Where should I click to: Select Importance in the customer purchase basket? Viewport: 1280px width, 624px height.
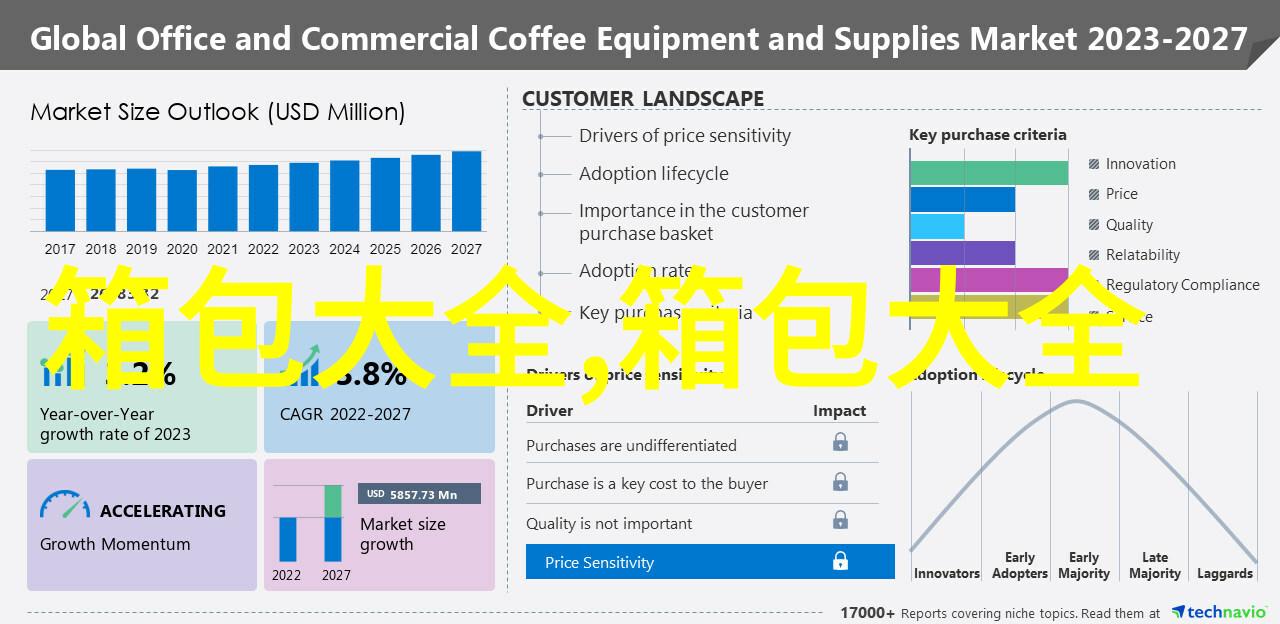point(694,222)
